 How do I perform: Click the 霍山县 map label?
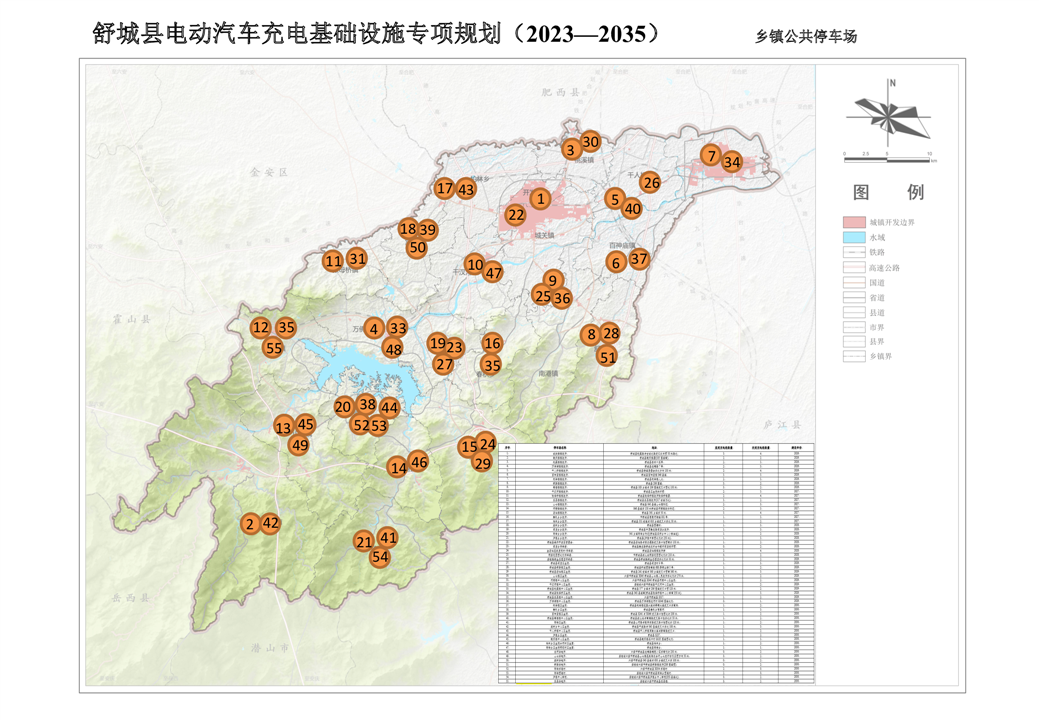[x=131, y=319]
